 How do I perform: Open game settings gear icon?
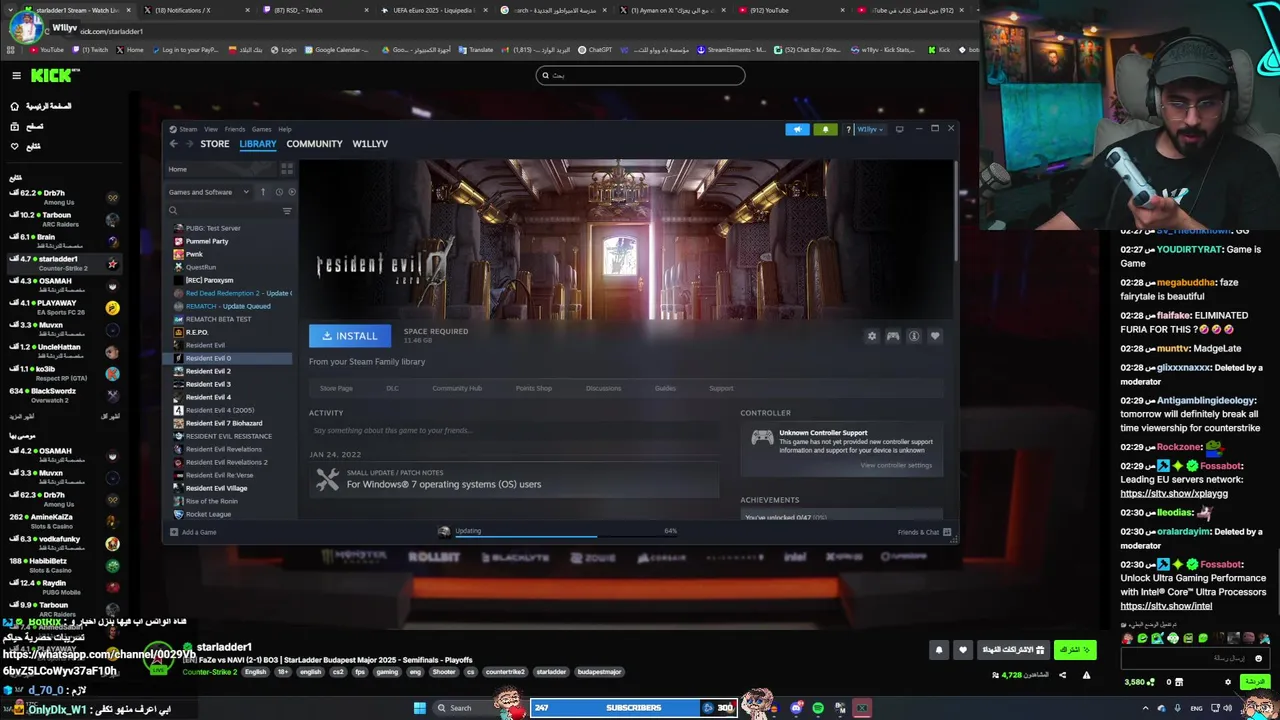pyautogui.click(x=872, y=336)
